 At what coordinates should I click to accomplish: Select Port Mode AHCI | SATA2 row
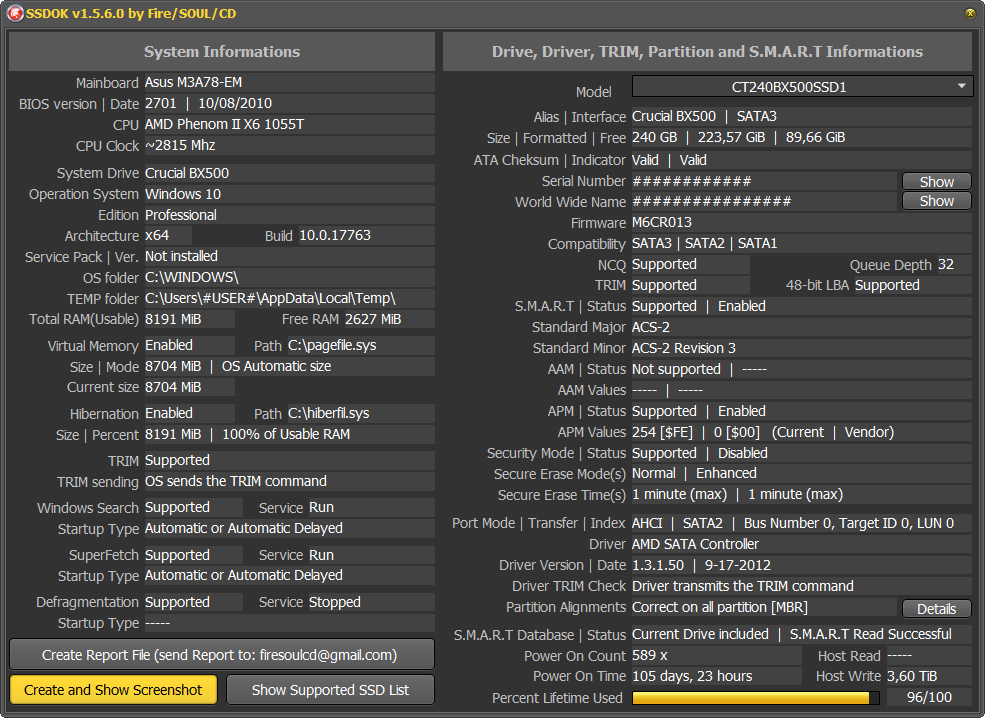pos(802,523)
